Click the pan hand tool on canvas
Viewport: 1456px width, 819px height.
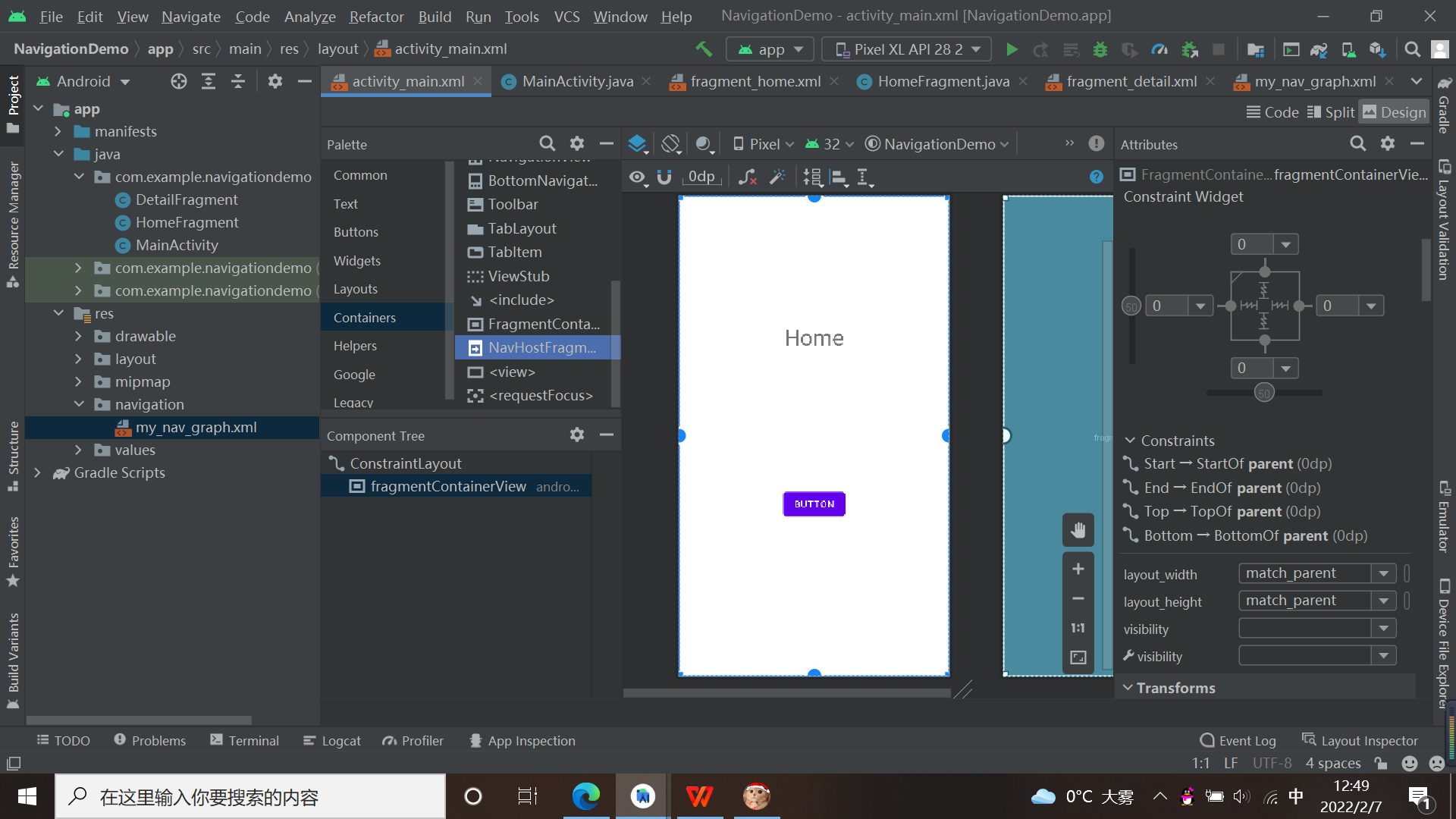pyautogui.click(x=1078, y=530)
